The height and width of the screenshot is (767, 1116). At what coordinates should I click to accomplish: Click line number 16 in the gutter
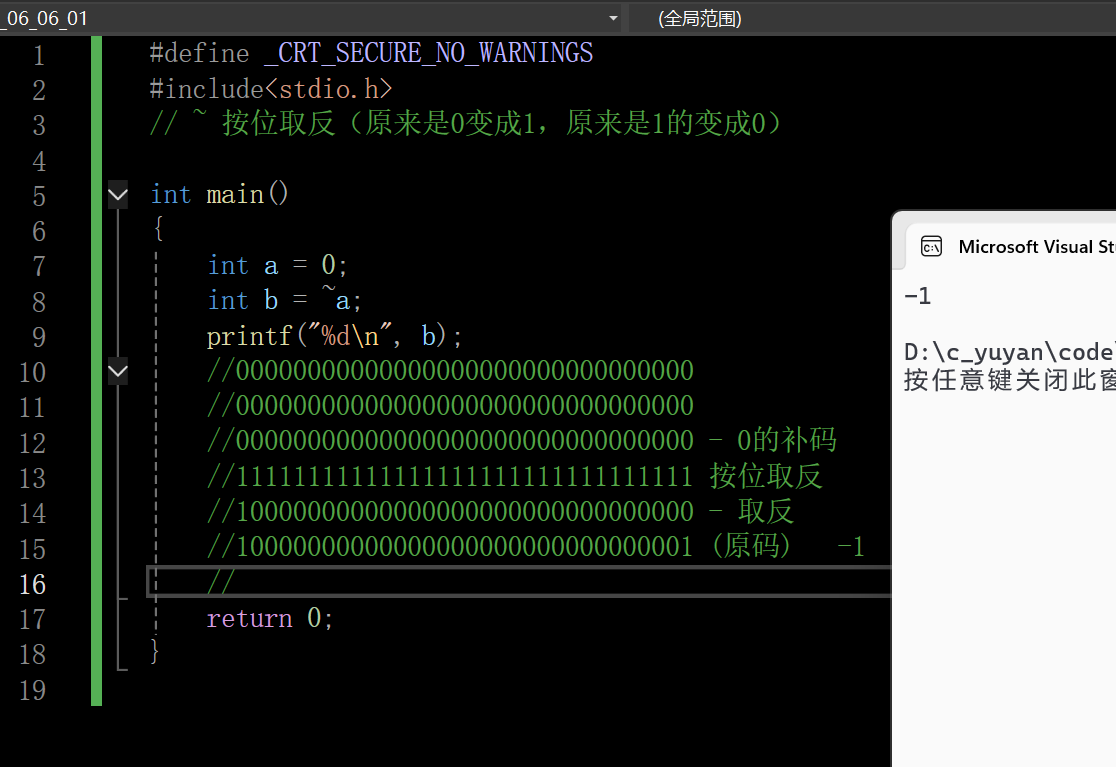(x=33, y=585)
